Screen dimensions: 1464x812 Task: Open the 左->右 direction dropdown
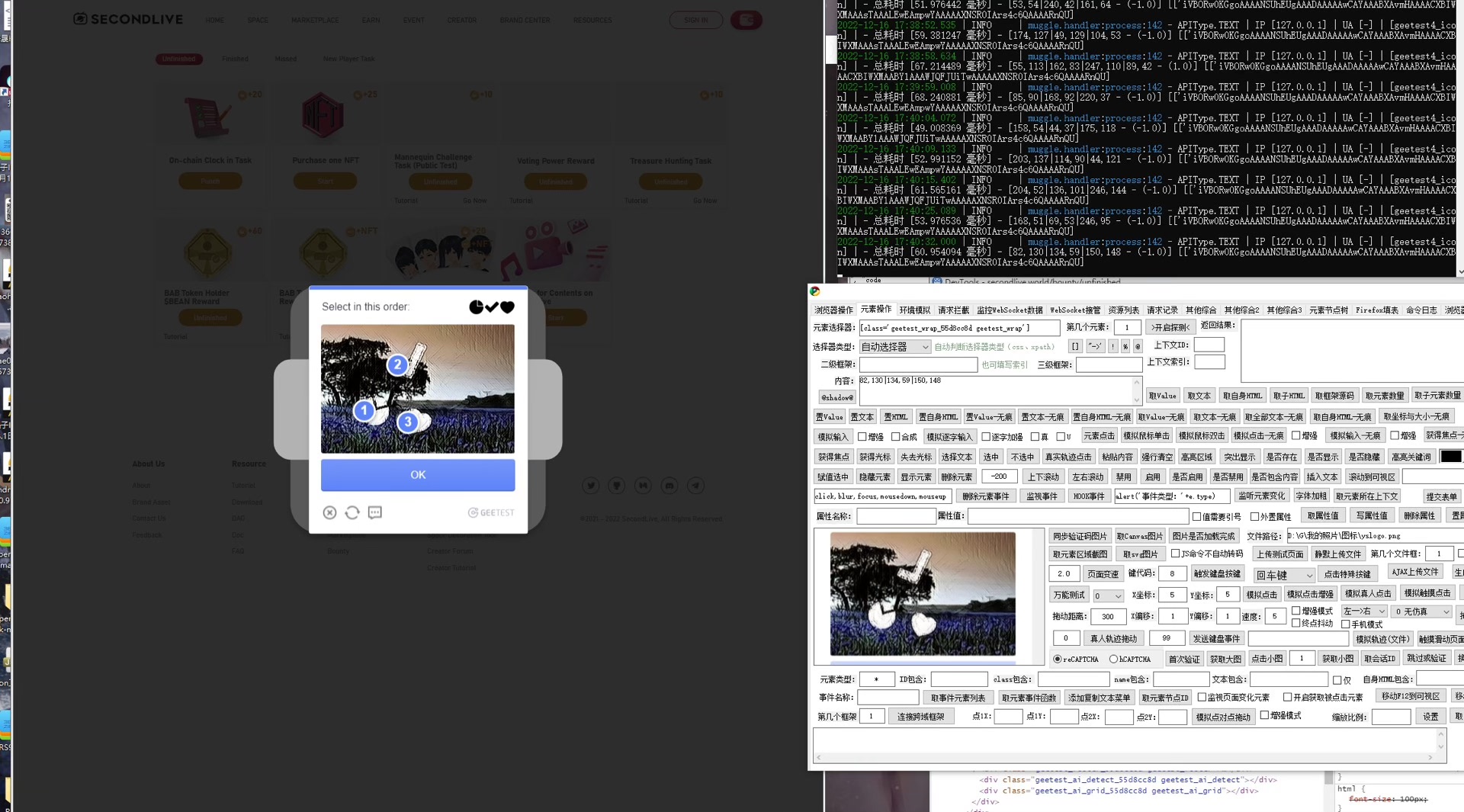point(1363,611)
